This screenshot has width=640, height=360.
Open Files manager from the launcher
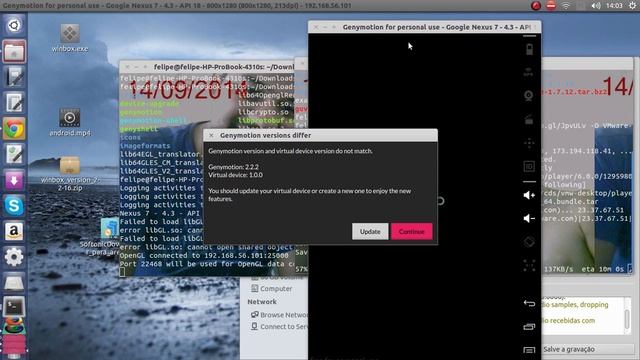(x=14, y=51)
